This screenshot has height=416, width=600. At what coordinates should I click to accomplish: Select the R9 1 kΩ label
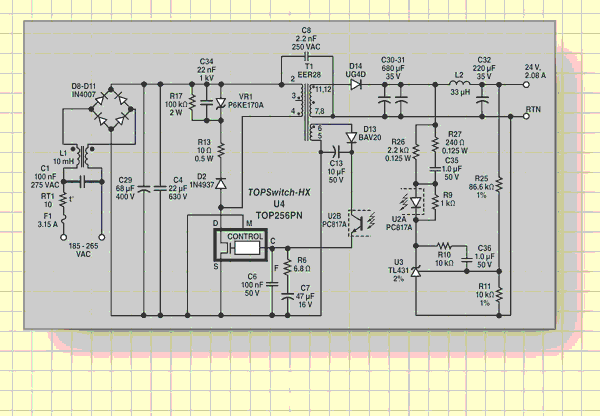tap(448, 199)
